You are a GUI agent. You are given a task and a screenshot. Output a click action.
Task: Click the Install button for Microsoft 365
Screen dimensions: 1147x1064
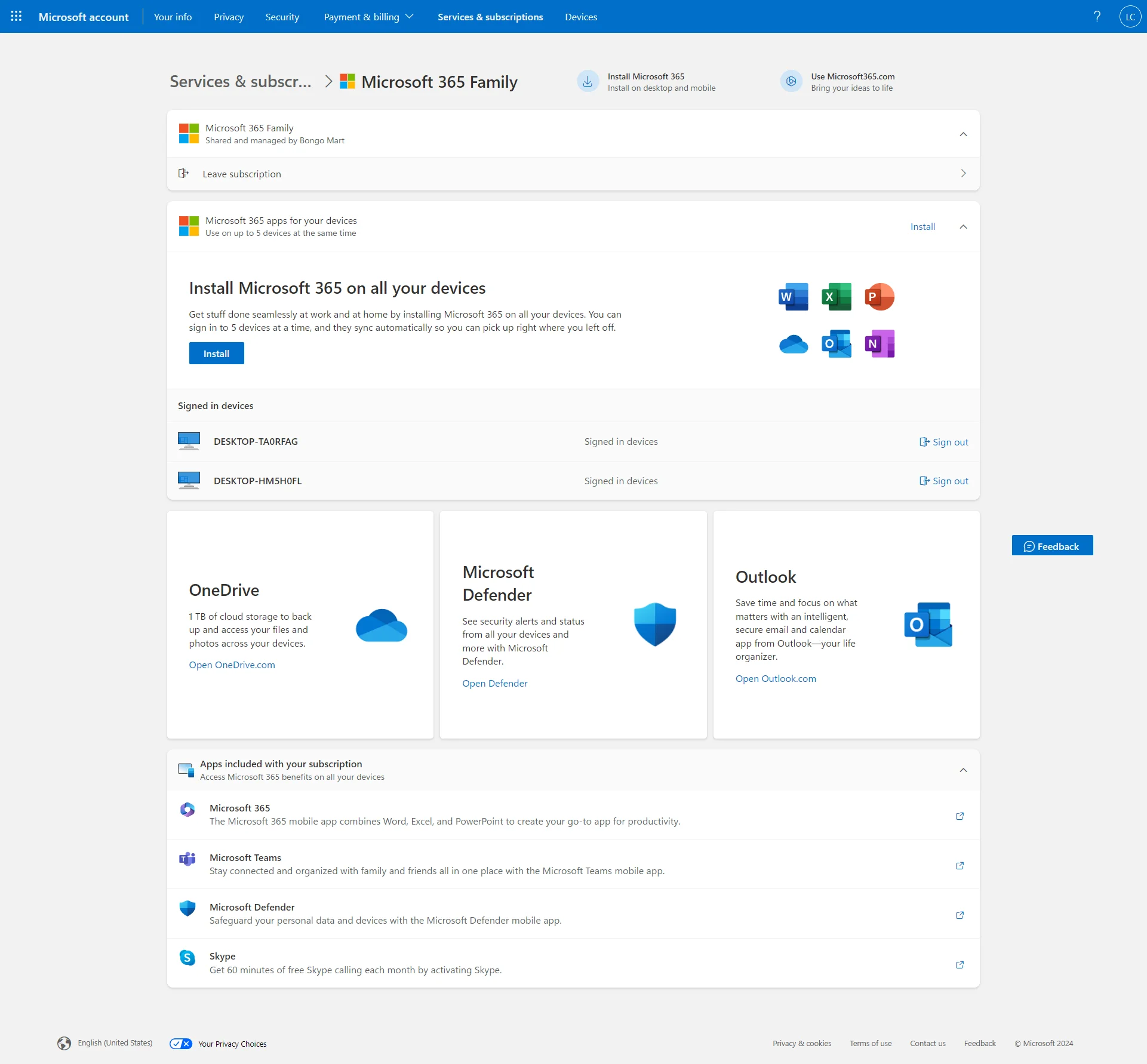coord(216,353)
